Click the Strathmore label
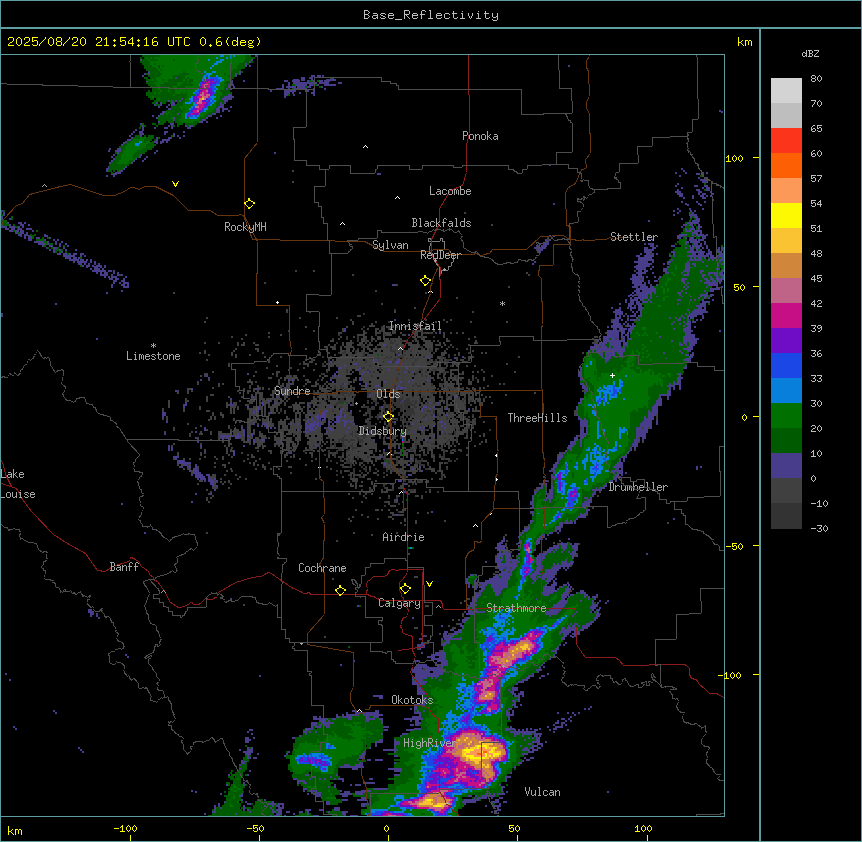The width and height of the screenshot is (862, 842). (x=516, y=608)
